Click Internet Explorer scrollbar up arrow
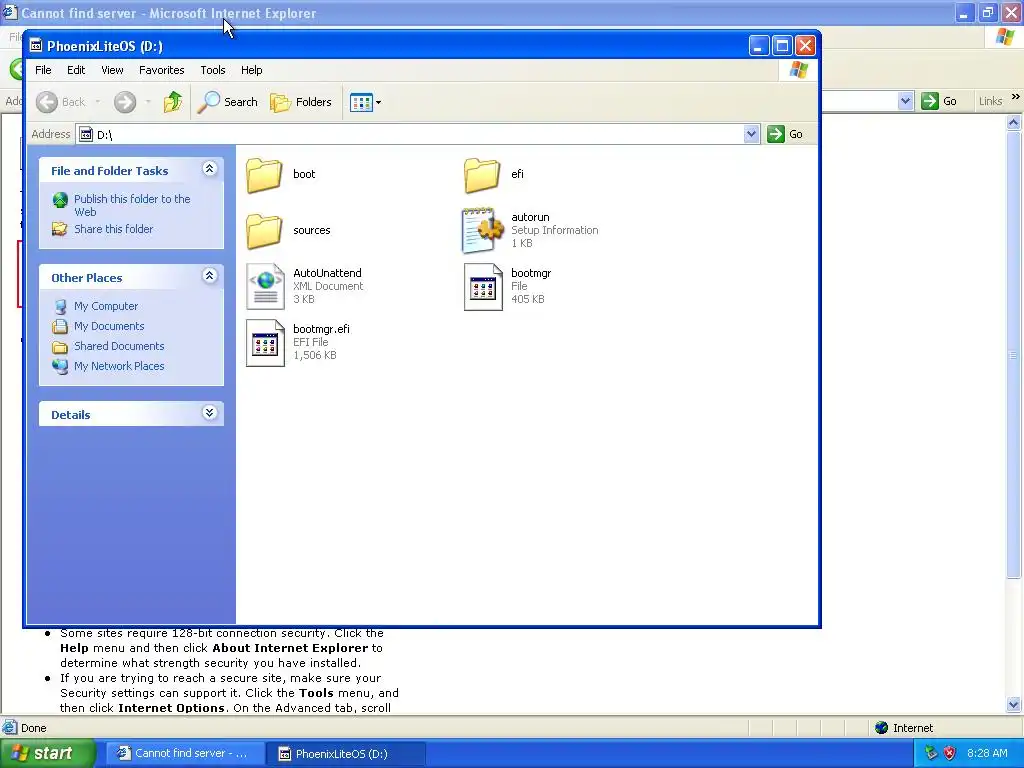Image resolution: width=1024 pixels, height=768 pixels. [x=1014, y=122]
